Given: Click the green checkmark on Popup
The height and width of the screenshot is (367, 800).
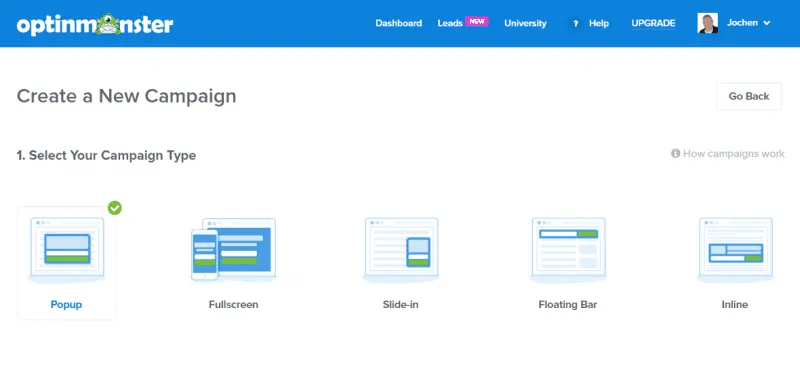Looking at the screenshot, I should (x=115, y=208).
